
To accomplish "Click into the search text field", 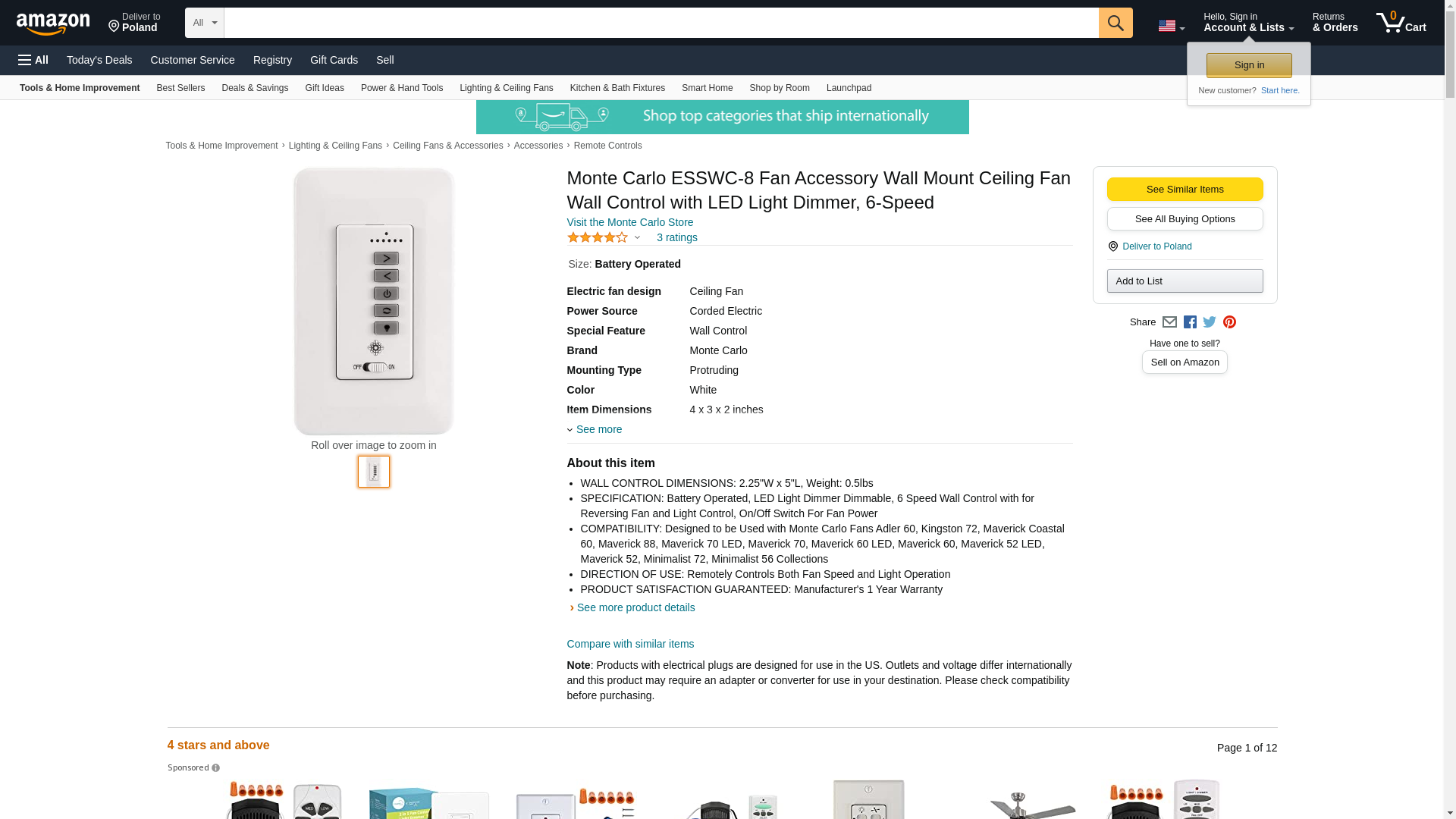I will tap(661, 23).
